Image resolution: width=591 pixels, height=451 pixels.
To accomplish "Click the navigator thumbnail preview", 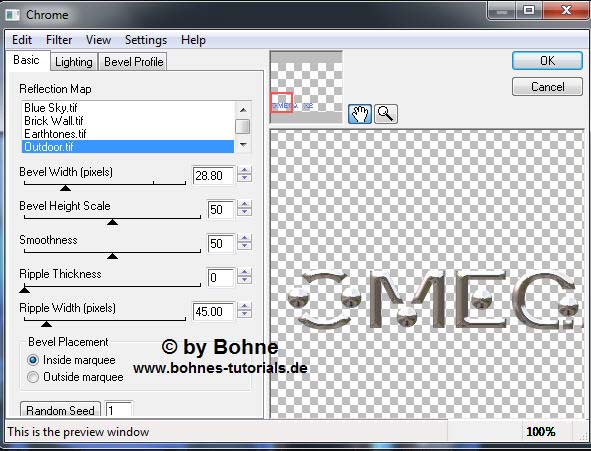I will click(306, 87).
